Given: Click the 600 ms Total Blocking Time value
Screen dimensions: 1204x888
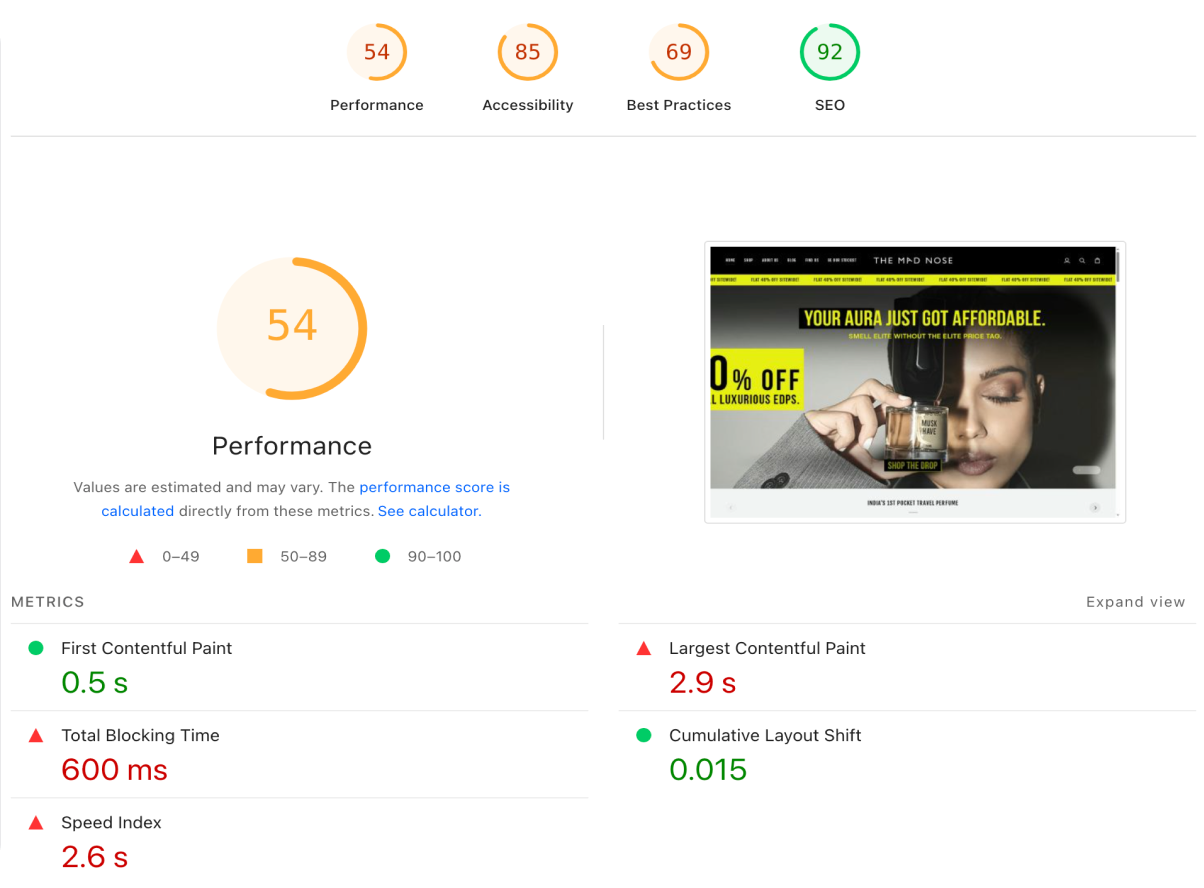Looking at the screenshot, I should (114, 770).
